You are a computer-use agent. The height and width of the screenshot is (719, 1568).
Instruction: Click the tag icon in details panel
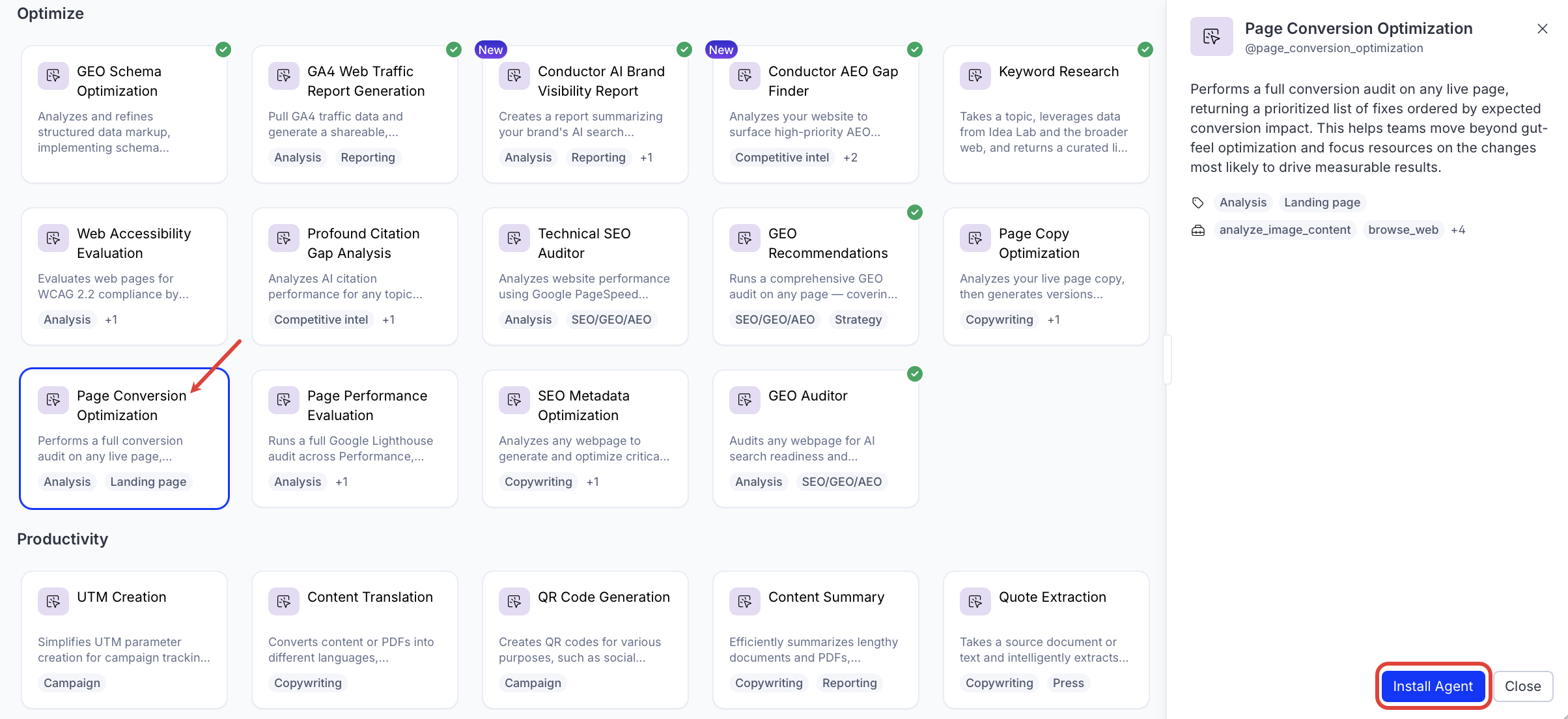click(x=1198, y=203)
